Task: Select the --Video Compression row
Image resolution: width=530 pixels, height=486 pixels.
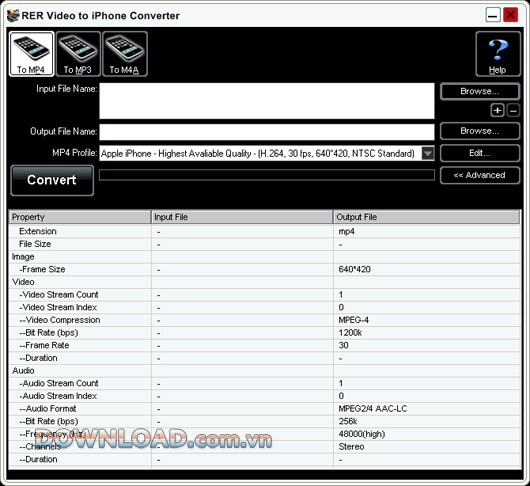Action: point(265,320)
